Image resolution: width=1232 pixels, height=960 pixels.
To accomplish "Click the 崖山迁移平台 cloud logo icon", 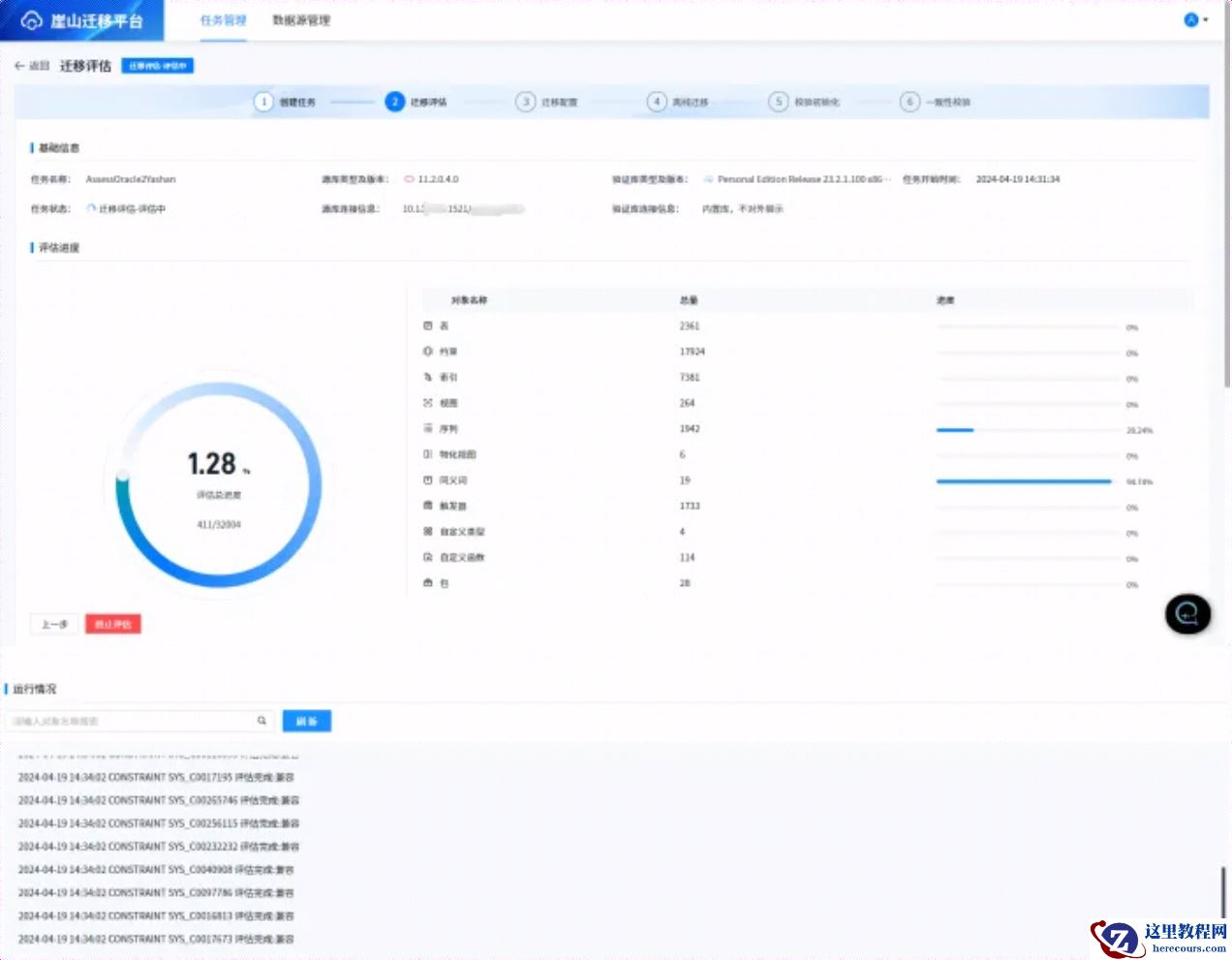I will point(31,20).
